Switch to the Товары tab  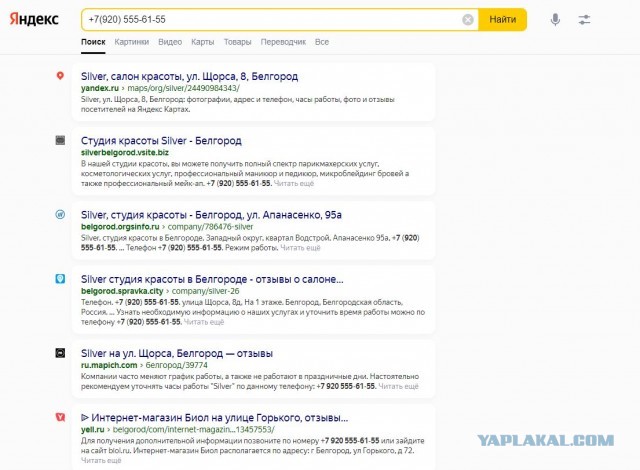tap(237, 42)
